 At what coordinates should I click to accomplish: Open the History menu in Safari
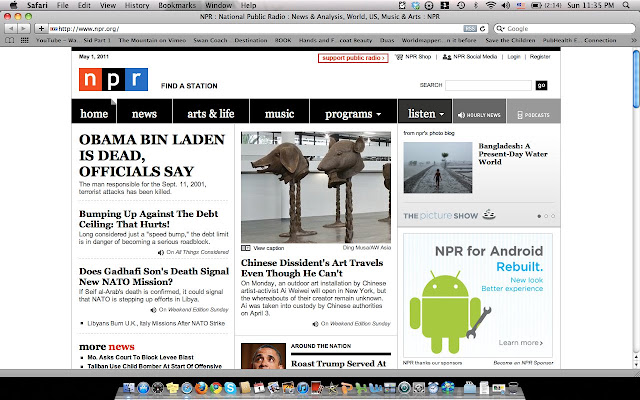click(x=137, y=5)
